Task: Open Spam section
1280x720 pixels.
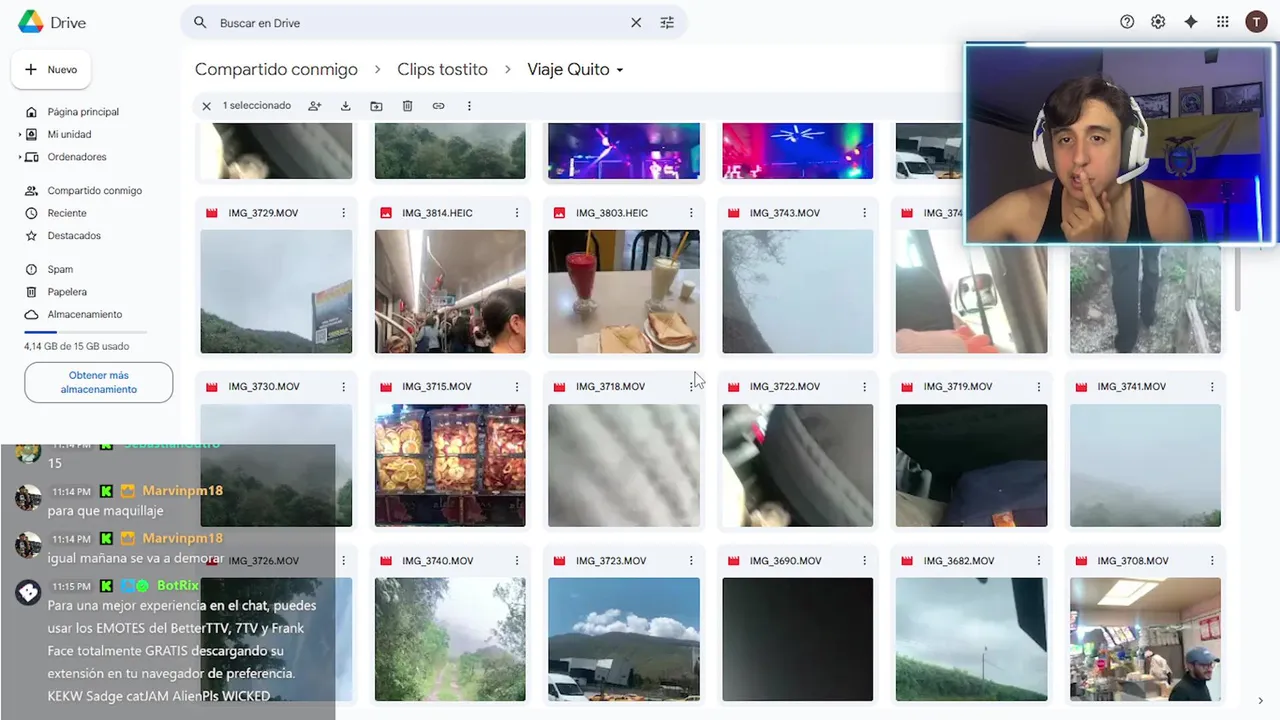Action: point(60,269)
